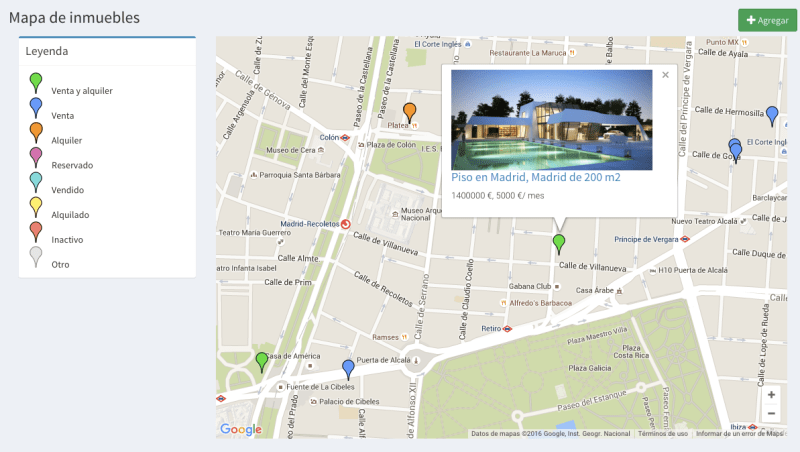
Task: Click the house photo in the popup
Action: coord(551,119)
